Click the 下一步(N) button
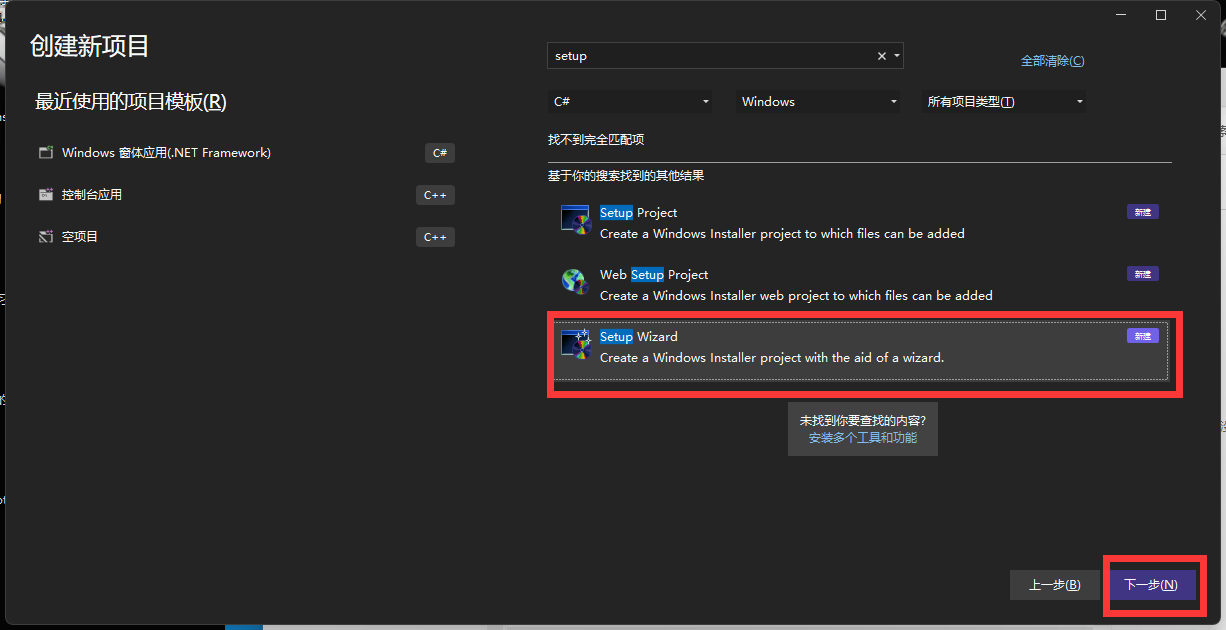This screenshot has width=1226, height=630. [1151, 585]
